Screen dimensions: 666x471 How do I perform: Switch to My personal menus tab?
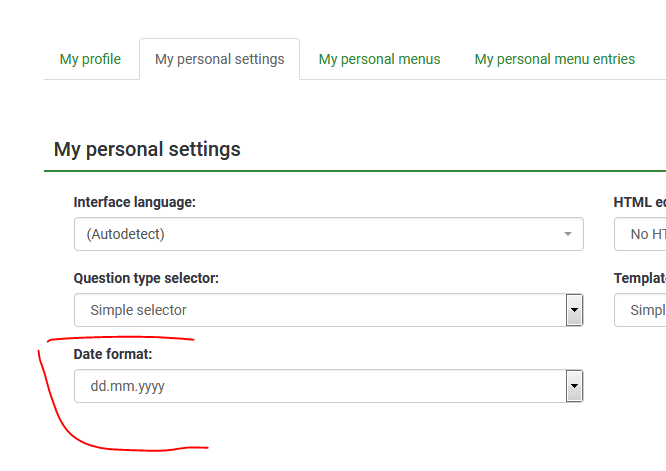tap(379, 59)
